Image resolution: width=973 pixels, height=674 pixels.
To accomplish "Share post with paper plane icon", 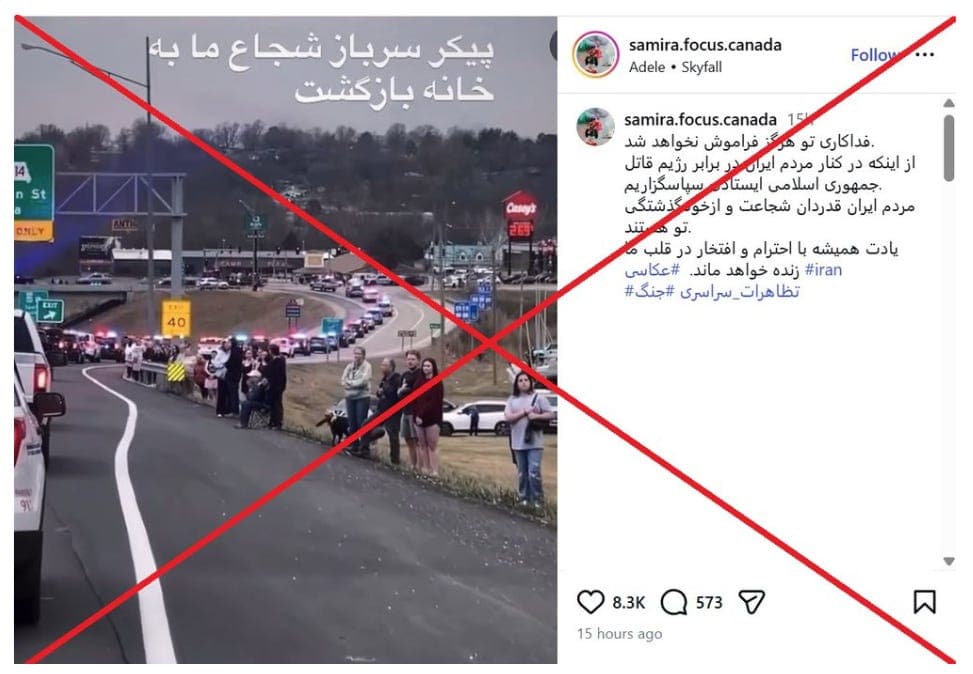I will tap(751, 601).
